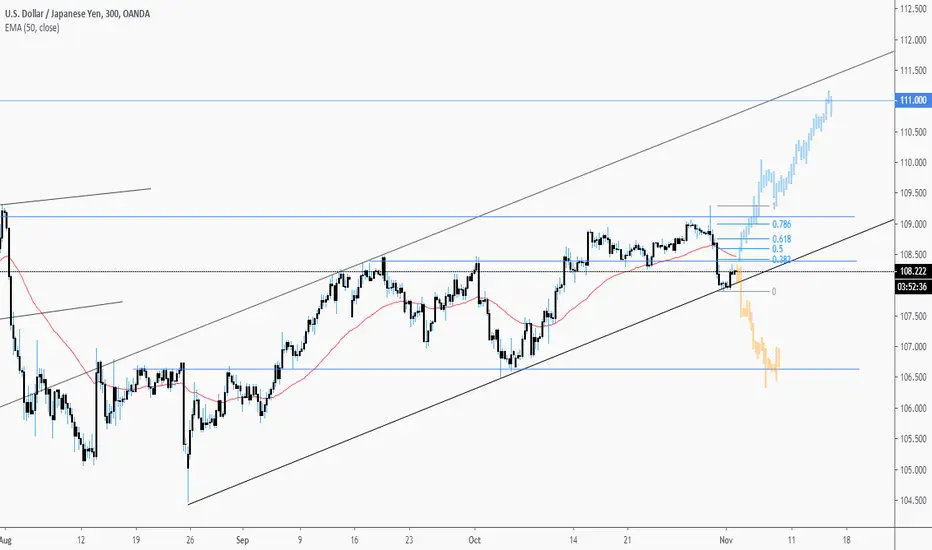This screenshot has height=550, width=932.
Task: Click the Oct date marker on time axis
Action: (474, 540)
